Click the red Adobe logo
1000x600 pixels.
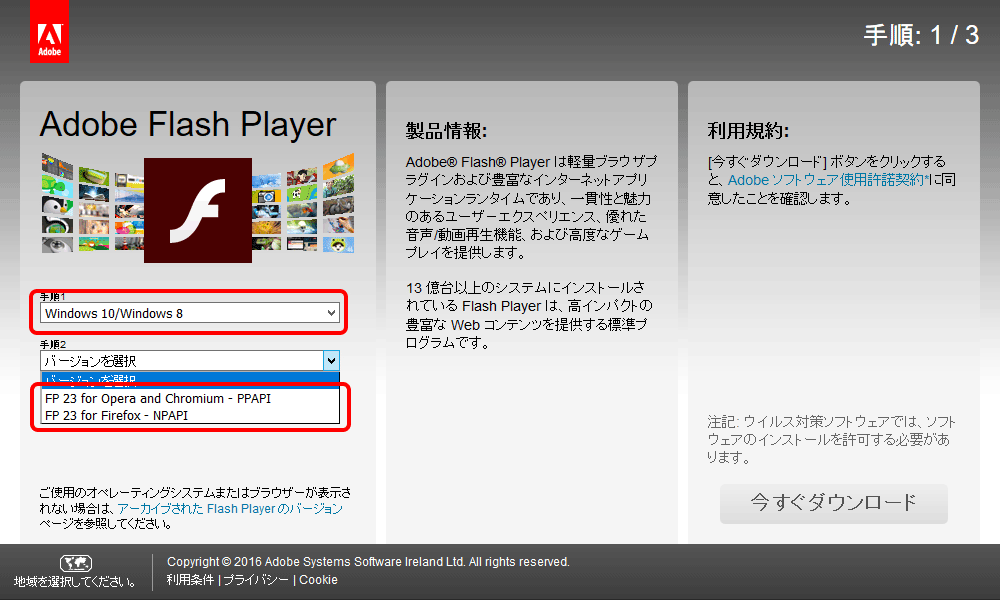(49, 31)
